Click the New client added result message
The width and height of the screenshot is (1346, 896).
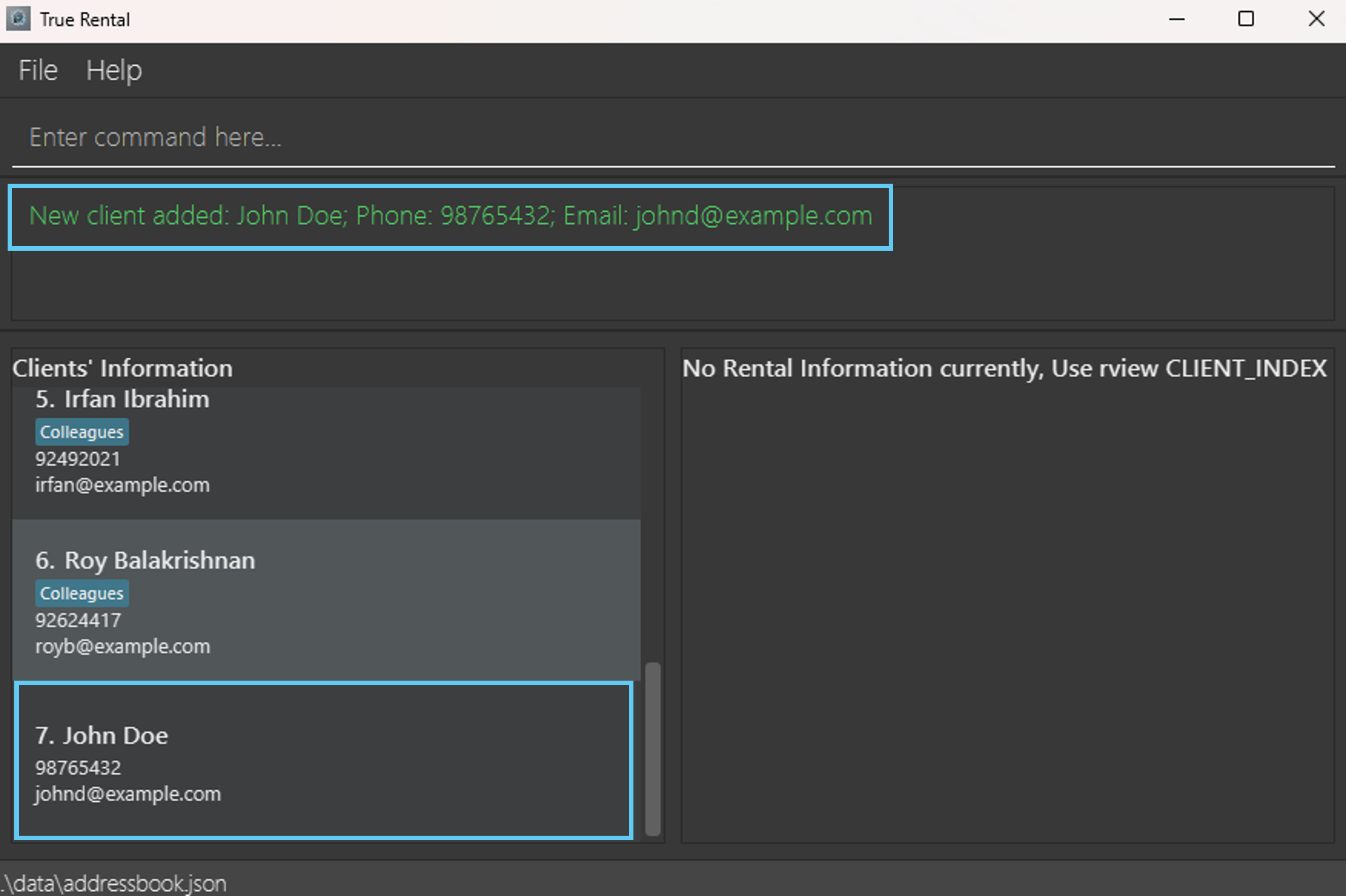451,217
